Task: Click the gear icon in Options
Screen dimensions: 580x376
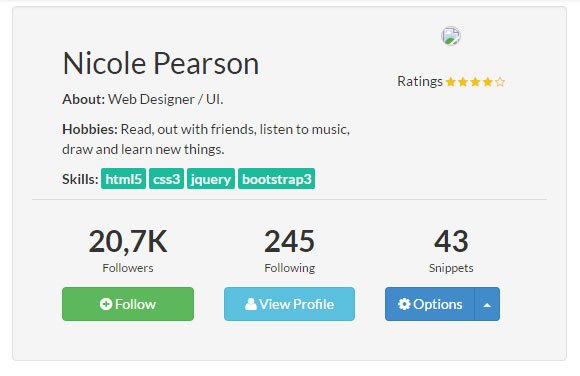Action: point(404,304)
